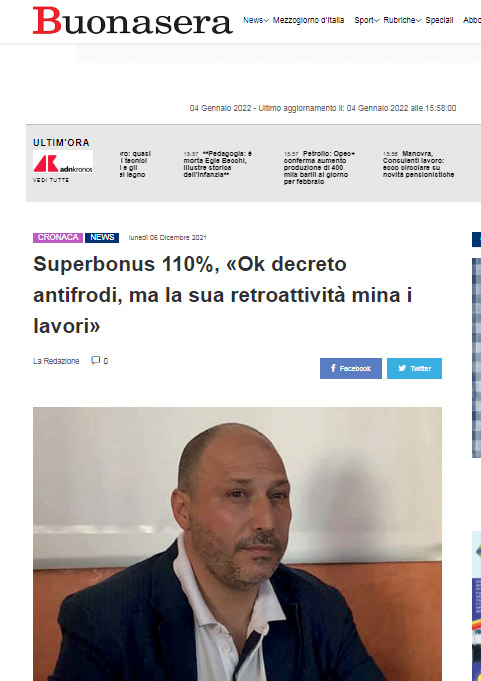Expand the News dropdown menu

click(x=256, y=20)
